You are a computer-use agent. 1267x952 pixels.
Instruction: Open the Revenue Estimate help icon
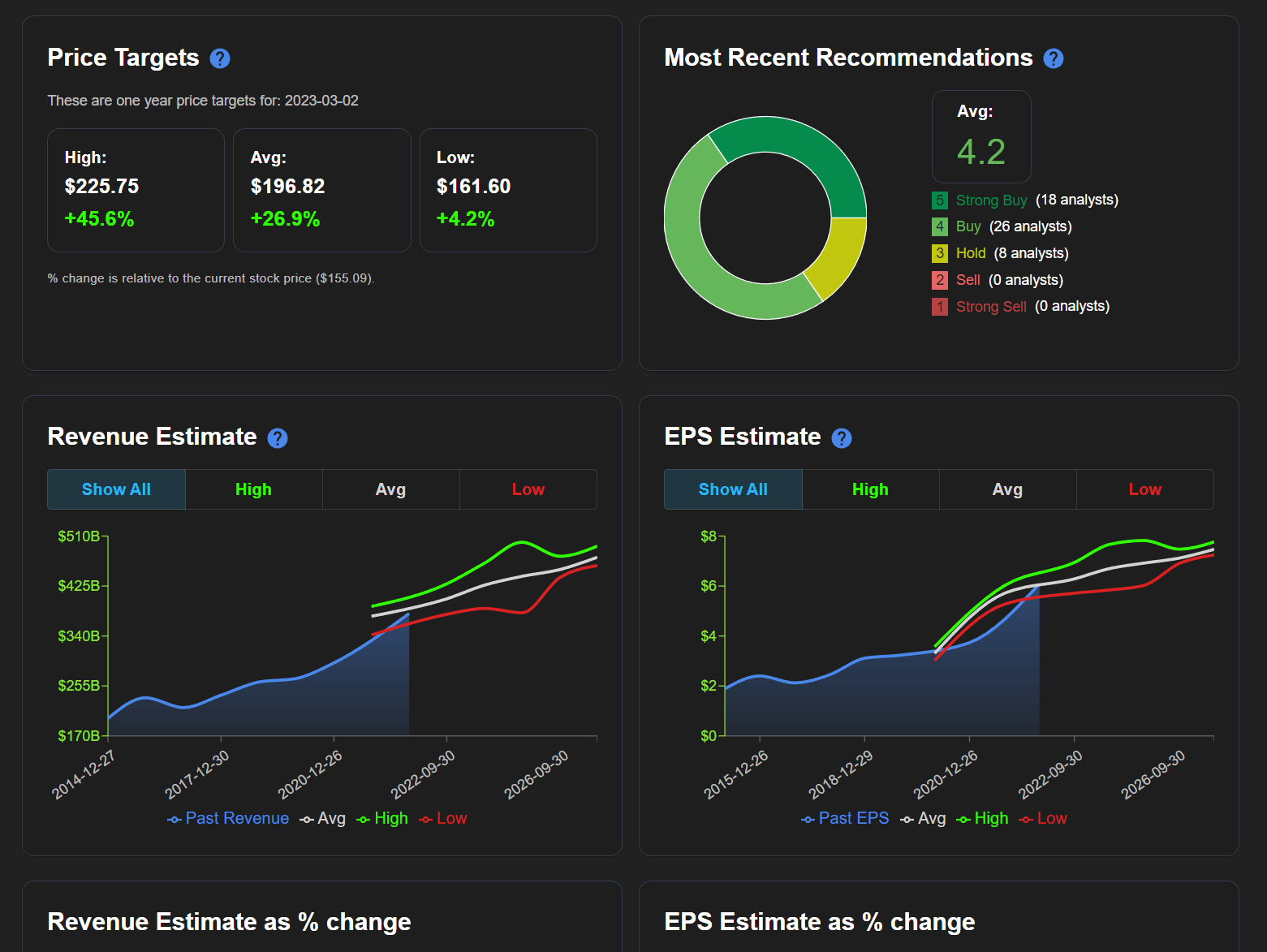click(278, 438)
